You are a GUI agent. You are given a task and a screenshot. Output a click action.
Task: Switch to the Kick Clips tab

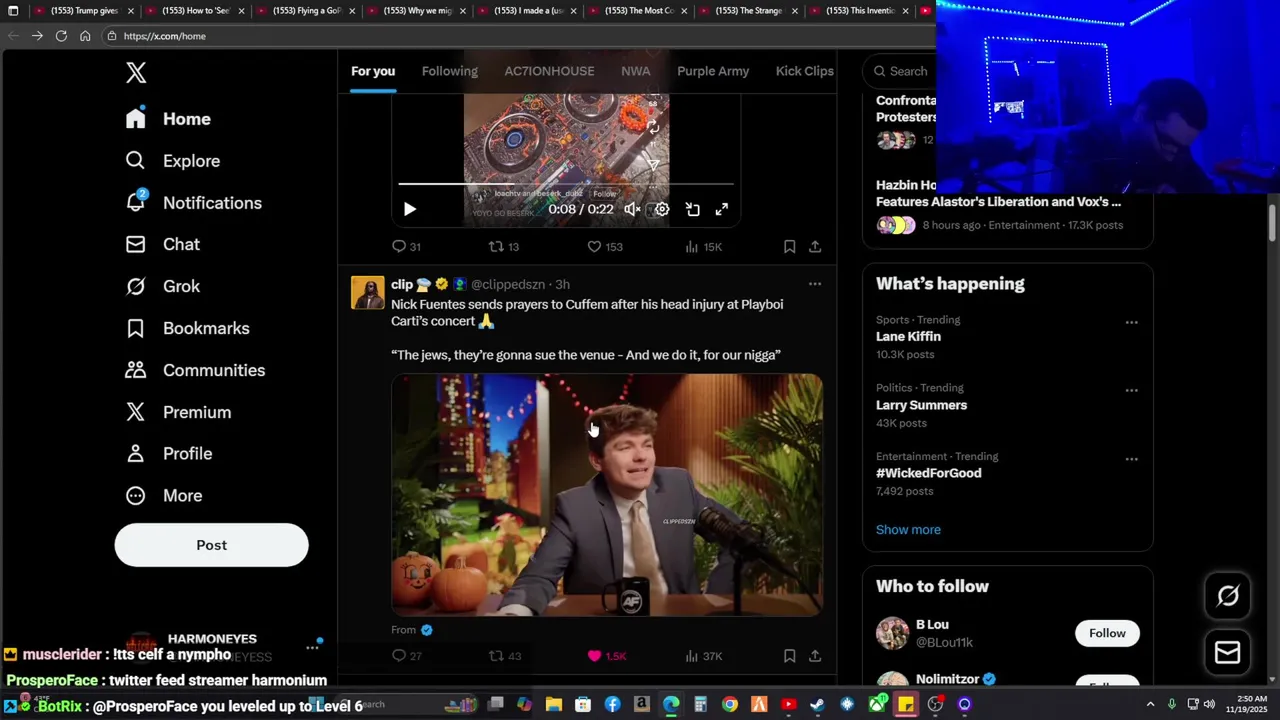click(804, 71)
